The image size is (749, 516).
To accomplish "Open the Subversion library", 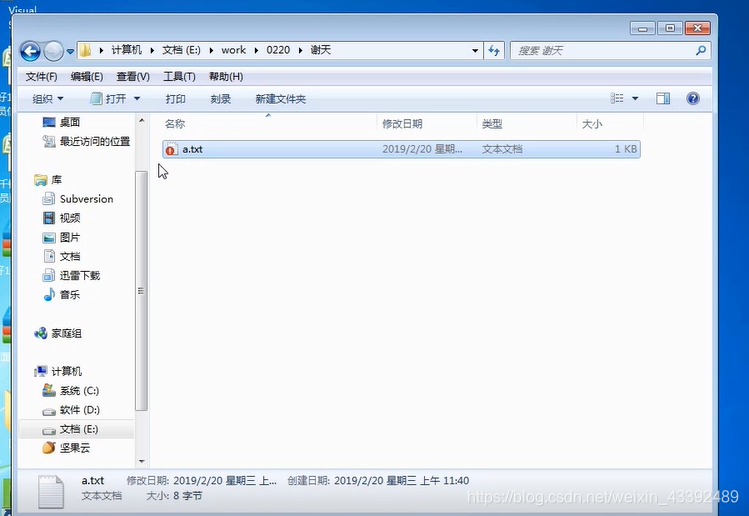I will pyautogui.click(x=78, y=199).
